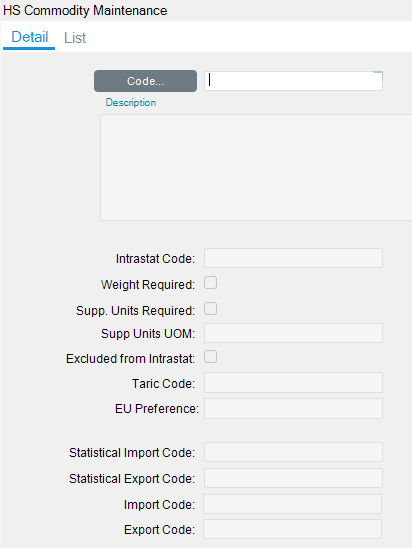Click the Statistical Import Code label
412x548 pixels.
coord(132,453)
